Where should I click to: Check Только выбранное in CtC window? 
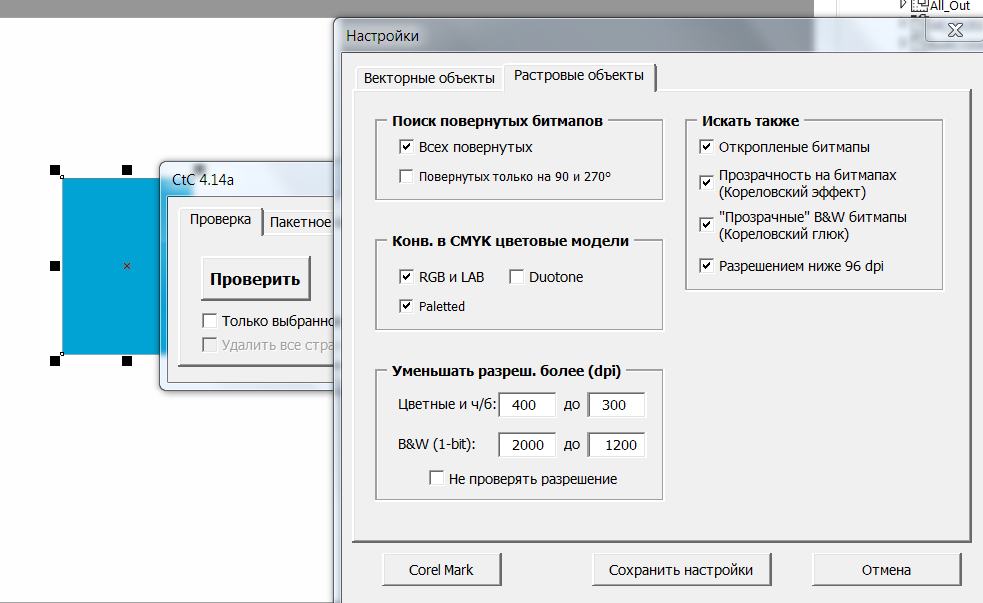point(209,322)
